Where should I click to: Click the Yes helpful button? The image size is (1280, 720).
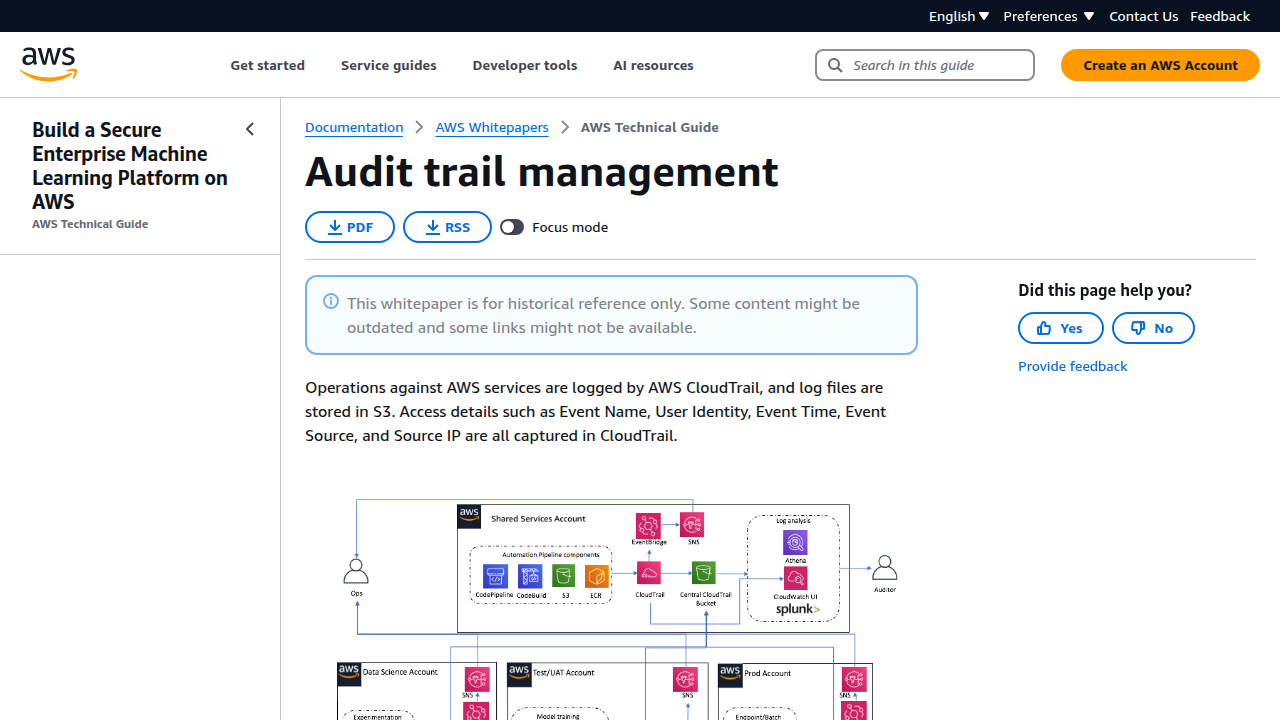(1061, 328)
